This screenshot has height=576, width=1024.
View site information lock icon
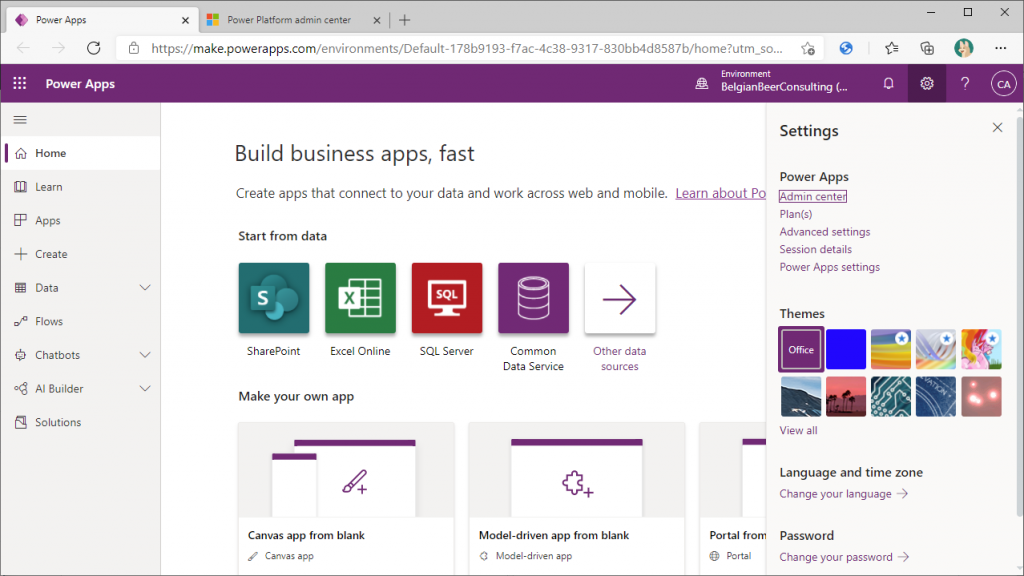(134, 48)
